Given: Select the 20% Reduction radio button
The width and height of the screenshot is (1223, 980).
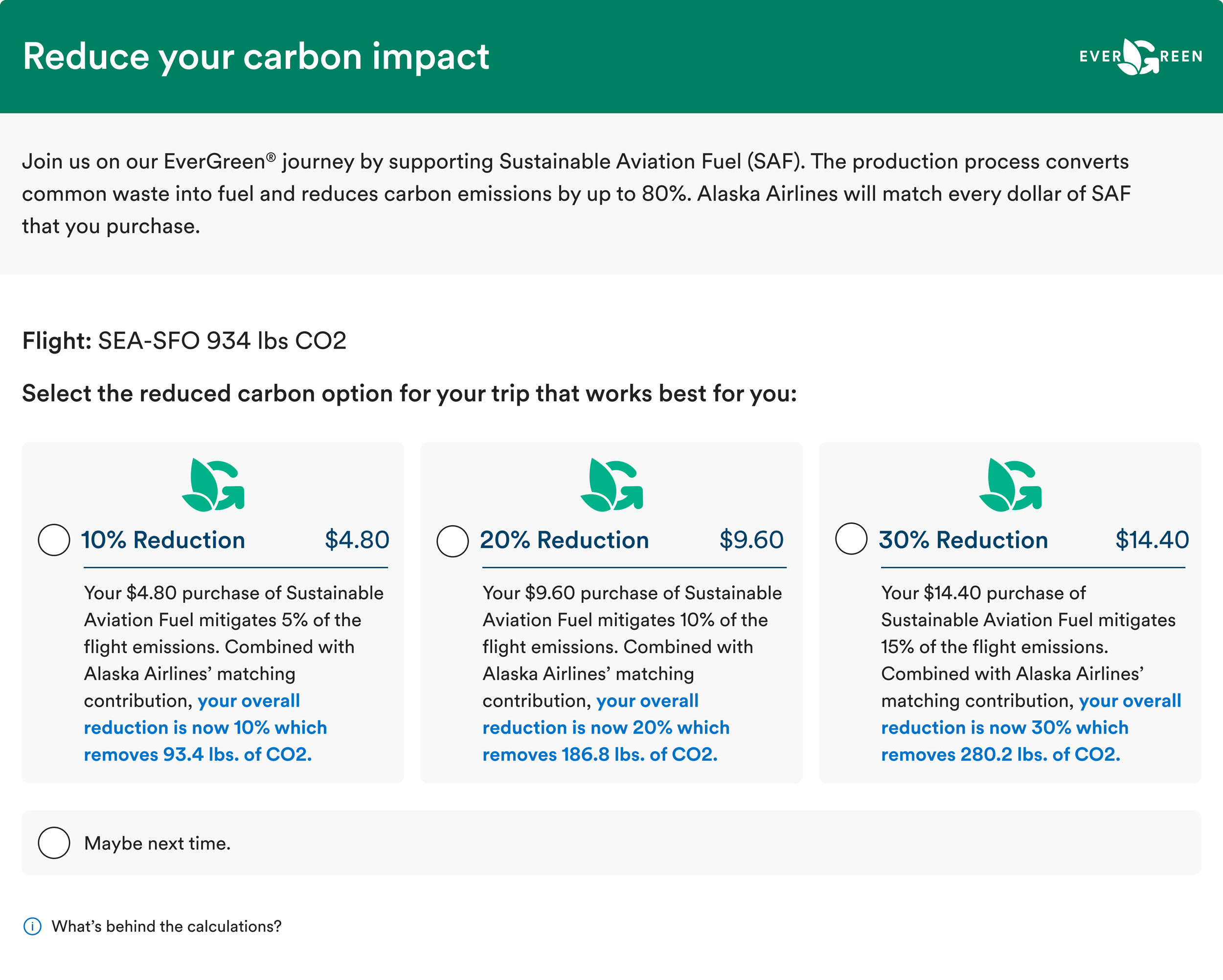Looking at the screenshot, I should [x=453, y=541].
